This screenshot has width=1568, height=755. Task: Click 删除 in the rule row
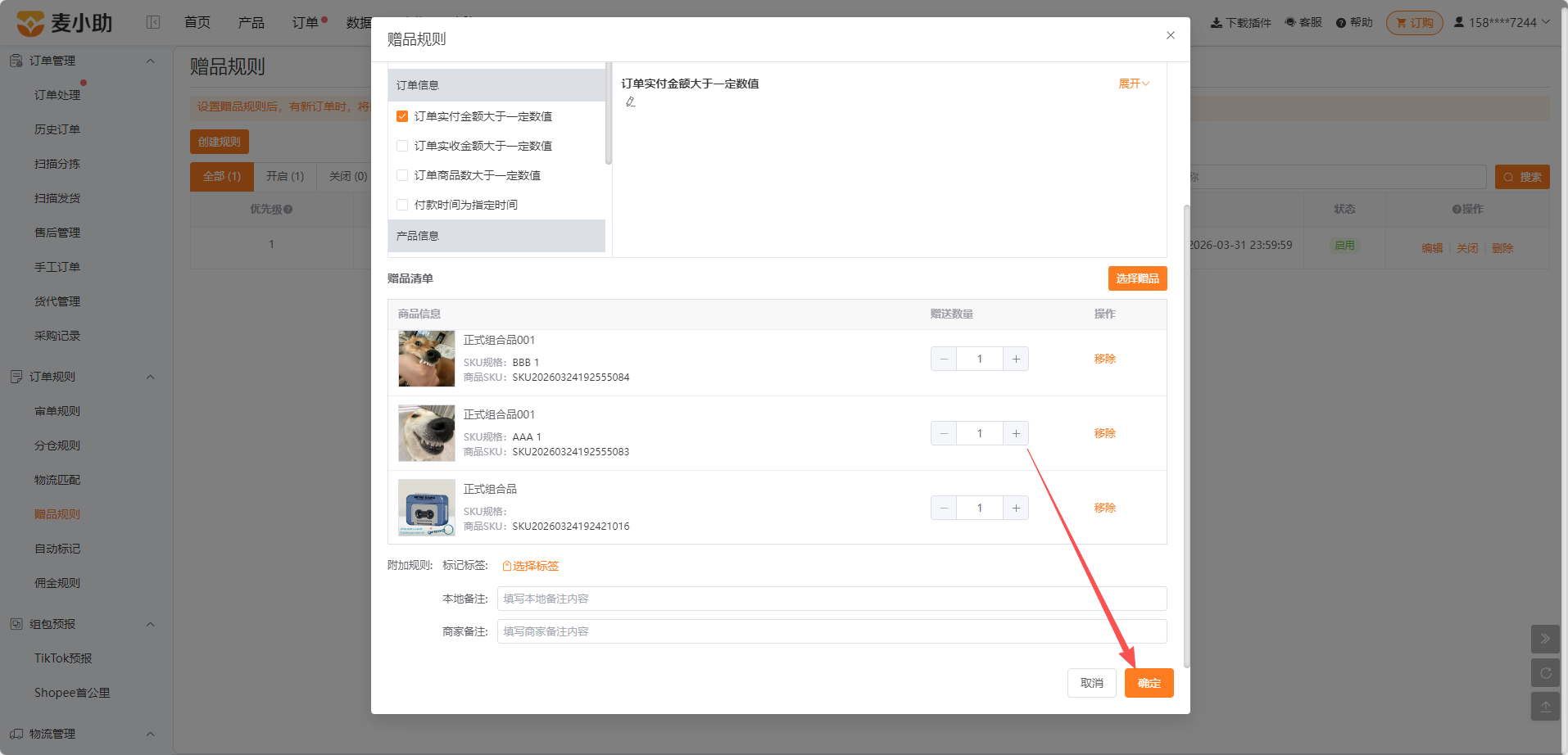(x=1502, y=248)
